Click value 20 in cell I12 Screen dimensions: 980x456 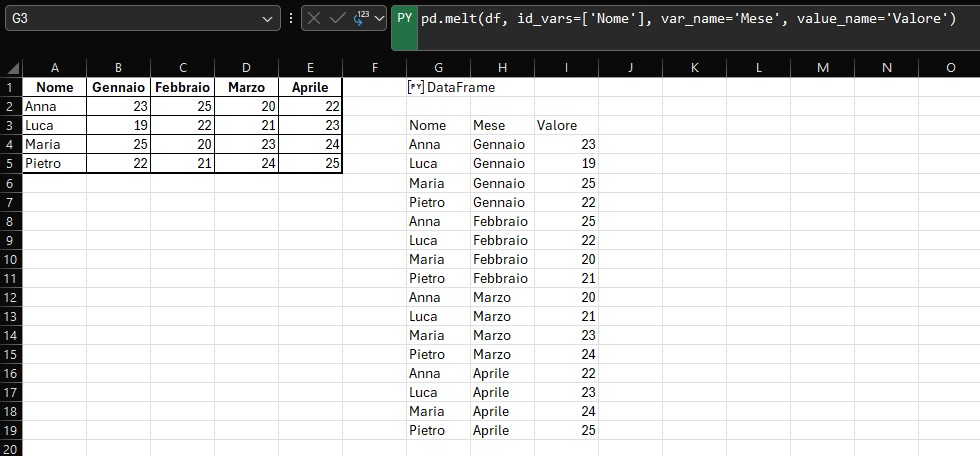[x=588, y=297]
